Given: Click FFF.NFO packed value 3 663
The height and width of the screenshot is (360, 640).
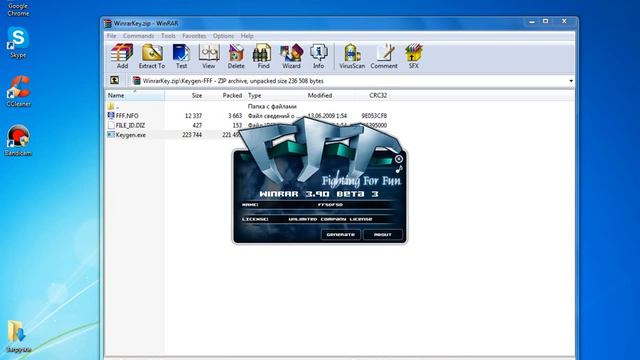Looking at the screenshot, I should pyautogui.click(x=235, y=116).
